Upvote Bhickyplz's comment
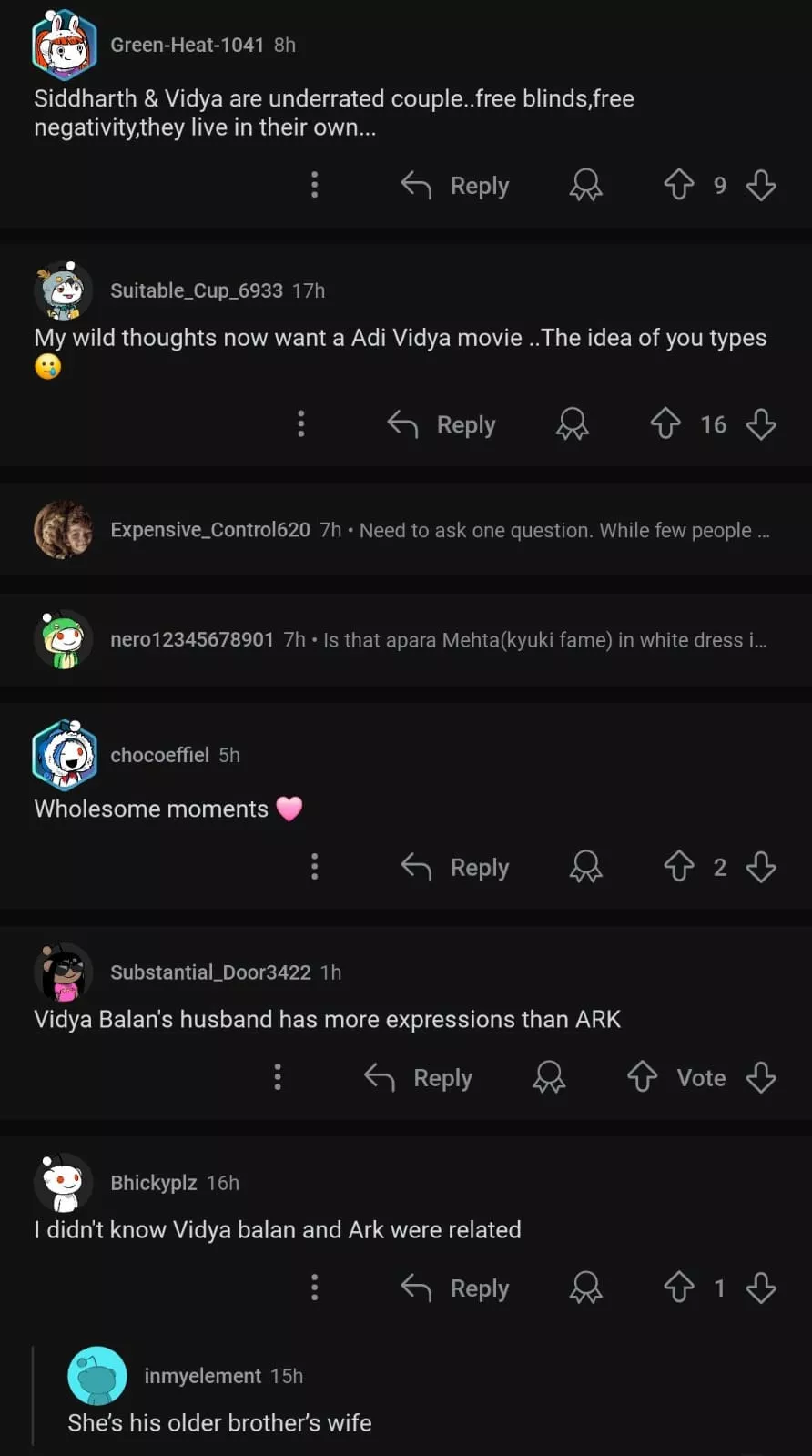The width and height of the screenshot is (812, 1456). click(678, 1288)
